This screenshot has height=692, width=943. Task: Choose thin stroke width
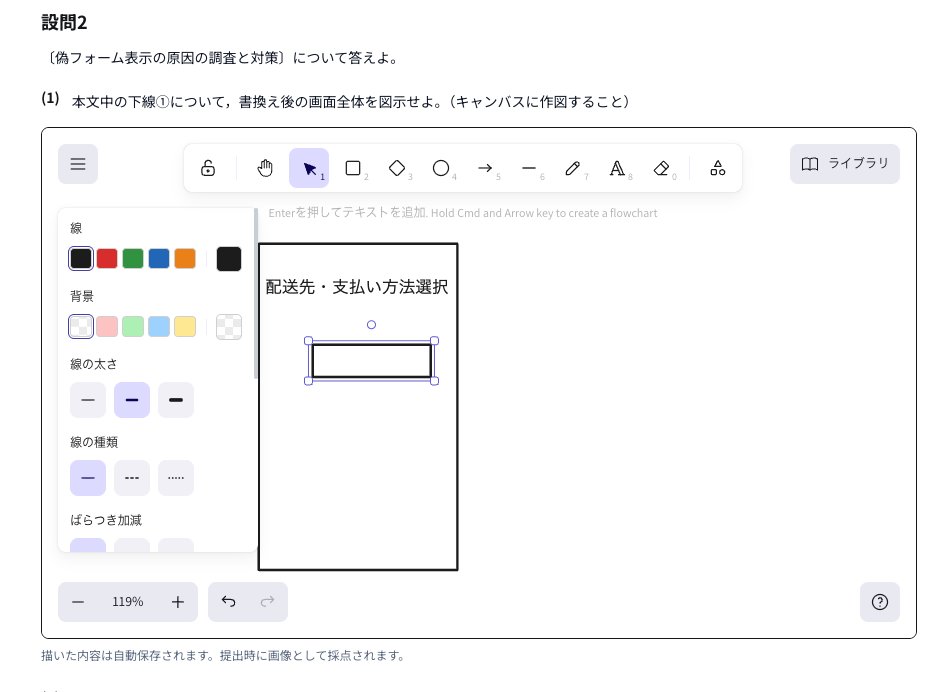88,400
